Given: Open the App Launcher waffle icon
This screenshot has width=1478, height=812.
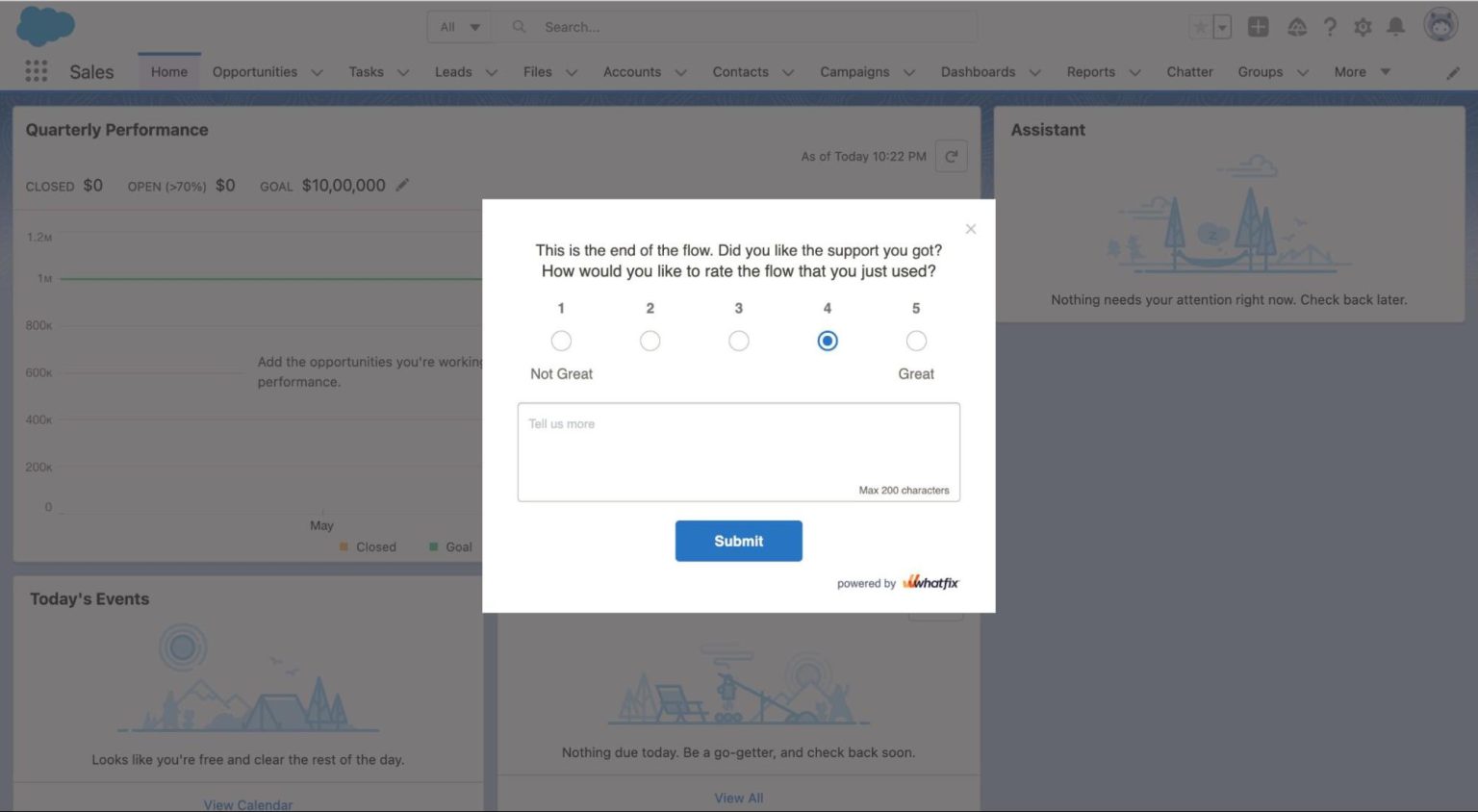Looking at the screenshot, I should tap(36, 70).
